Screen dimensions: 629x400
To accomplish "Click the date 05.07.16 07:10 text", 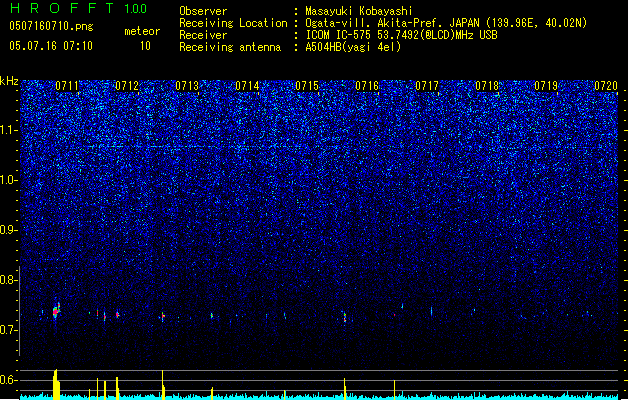I will coord(51,46).
